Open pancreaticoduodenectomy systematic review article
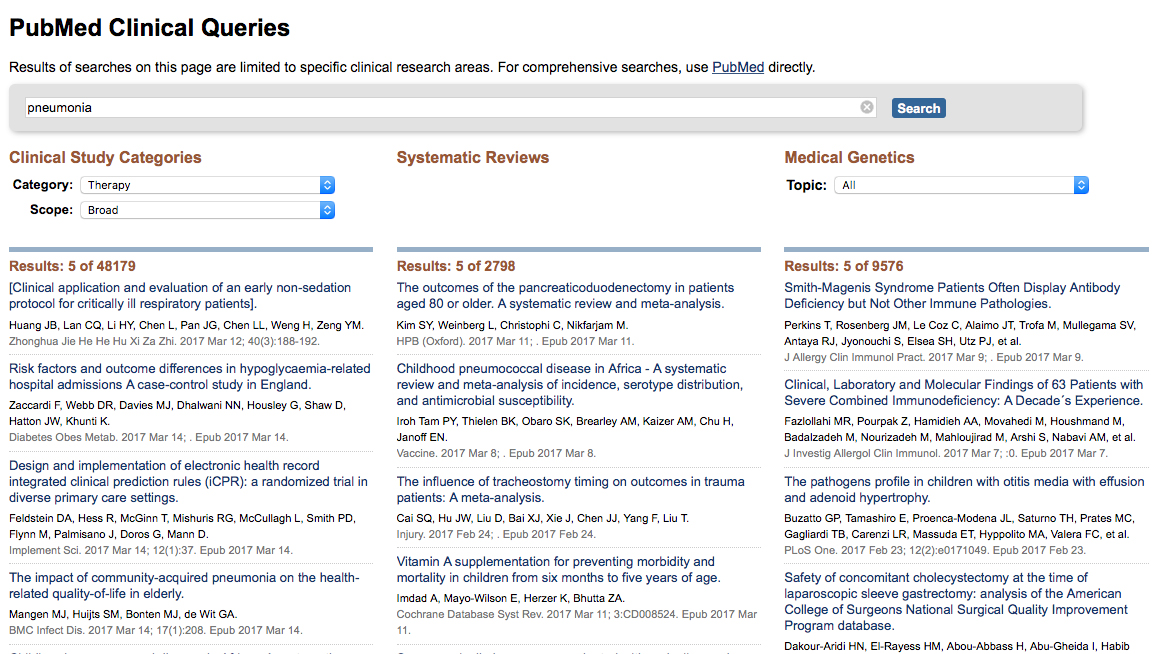 (x=565, y=296)
